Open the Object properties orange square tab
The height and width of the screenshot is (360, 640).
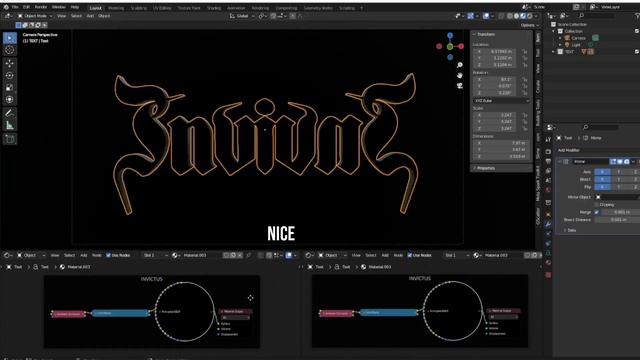click(x=548, y=215)
